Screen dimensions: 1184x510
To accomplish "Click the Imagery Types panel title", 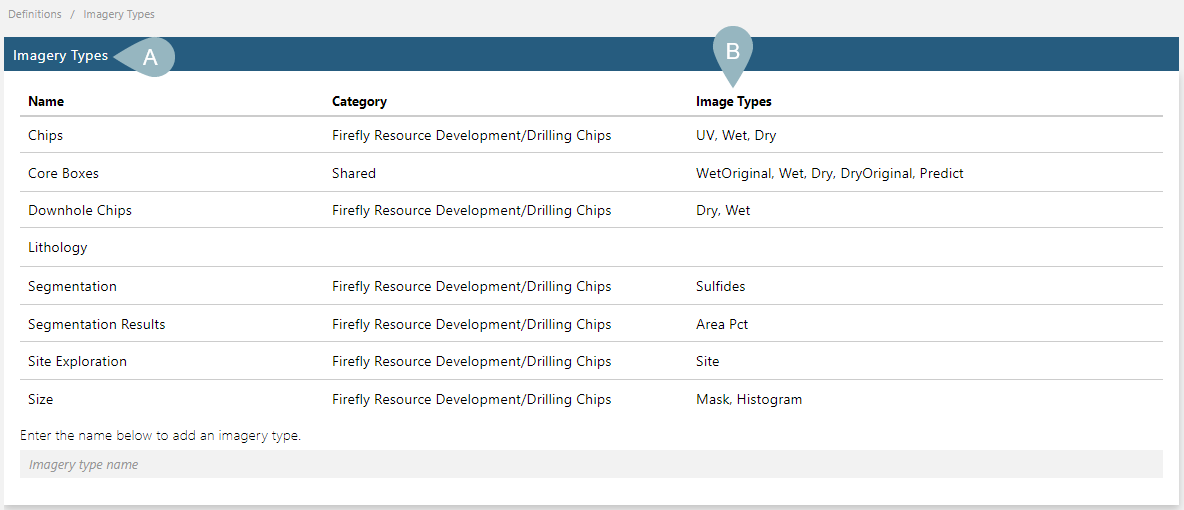I will 60,55.
